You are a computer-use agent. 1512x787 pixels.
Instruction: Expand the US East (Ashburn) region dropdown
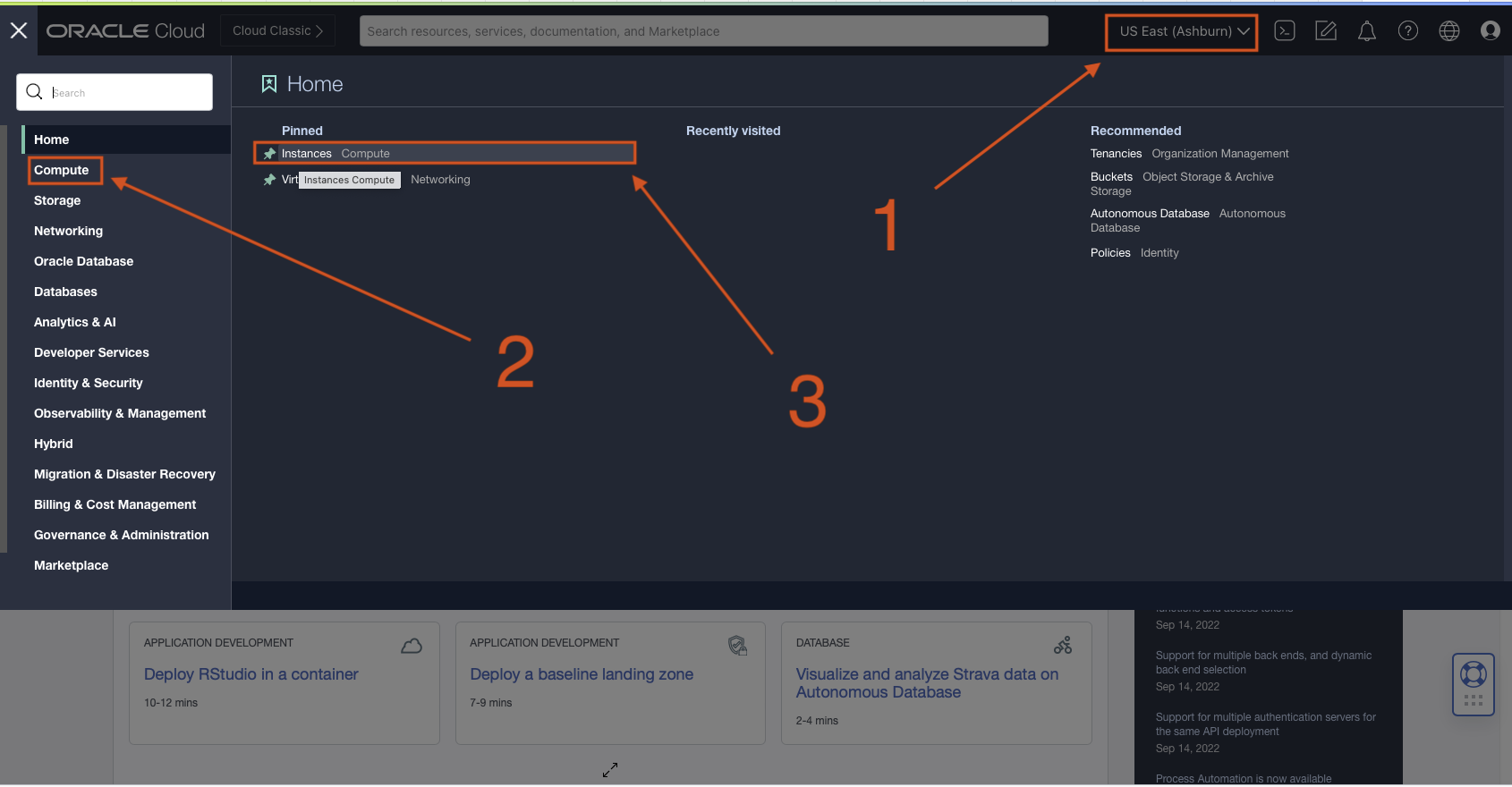[x=1182, y=31]
